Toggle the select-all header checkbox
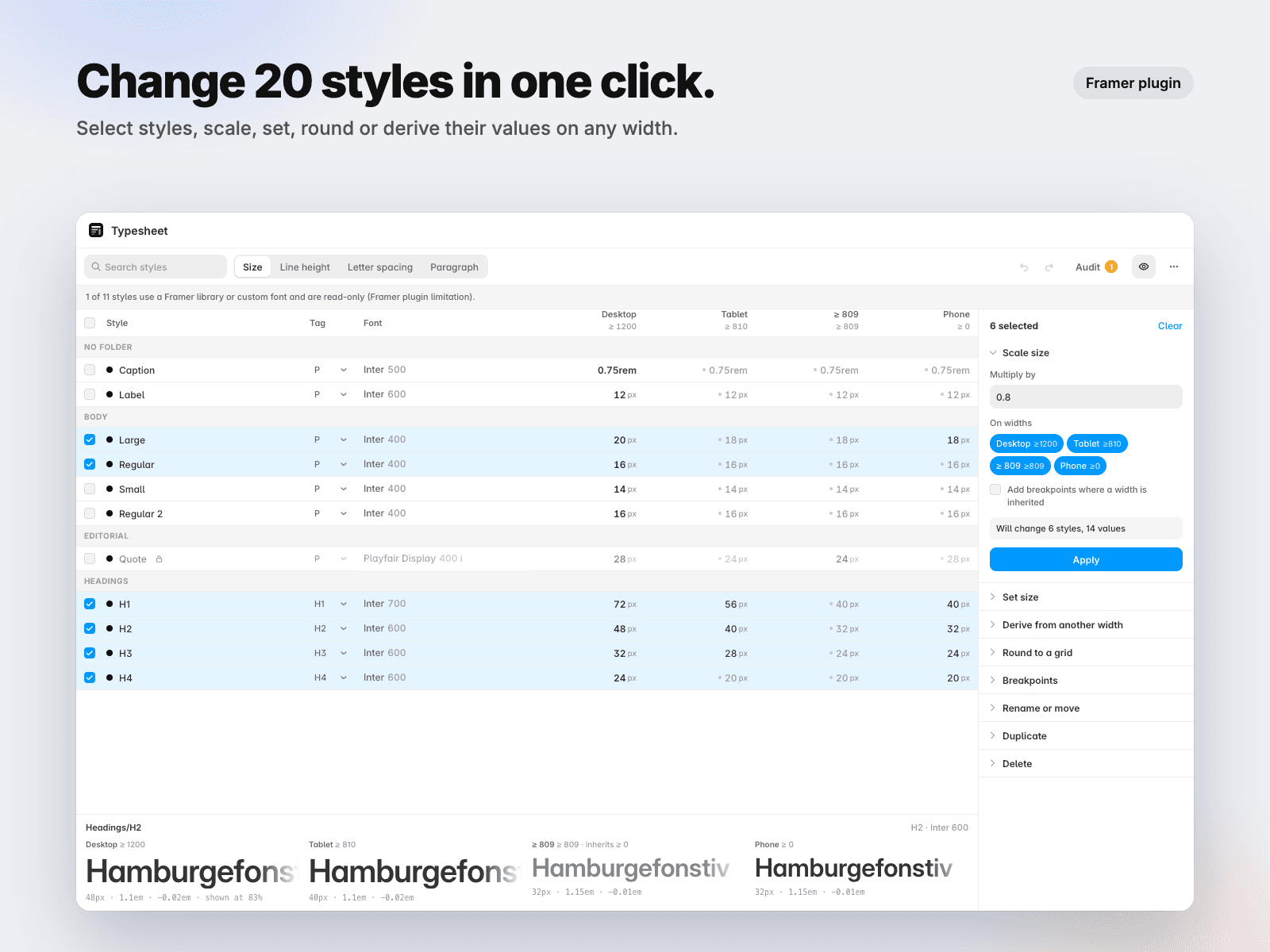Image resolution: width=1270 pixels, height=952 pixels. pyautogui.click(x=90, y=323)
